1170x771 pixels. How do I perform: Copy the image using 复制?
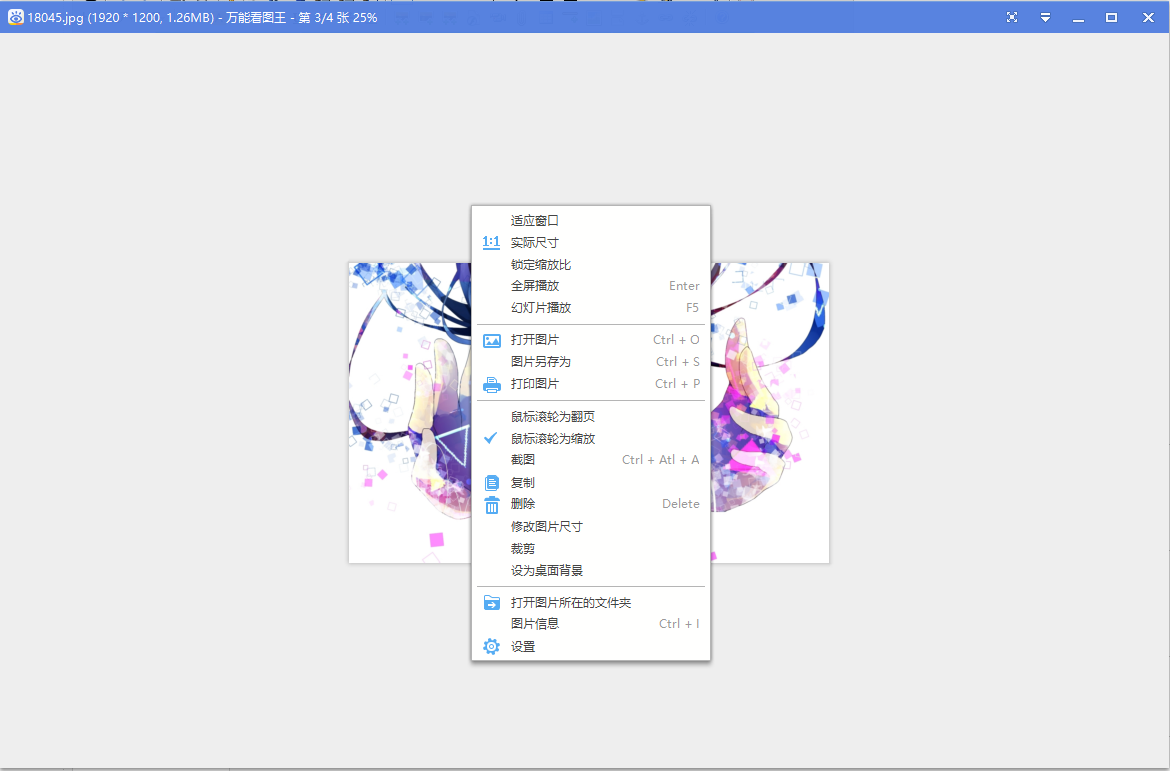coord(590,482)
